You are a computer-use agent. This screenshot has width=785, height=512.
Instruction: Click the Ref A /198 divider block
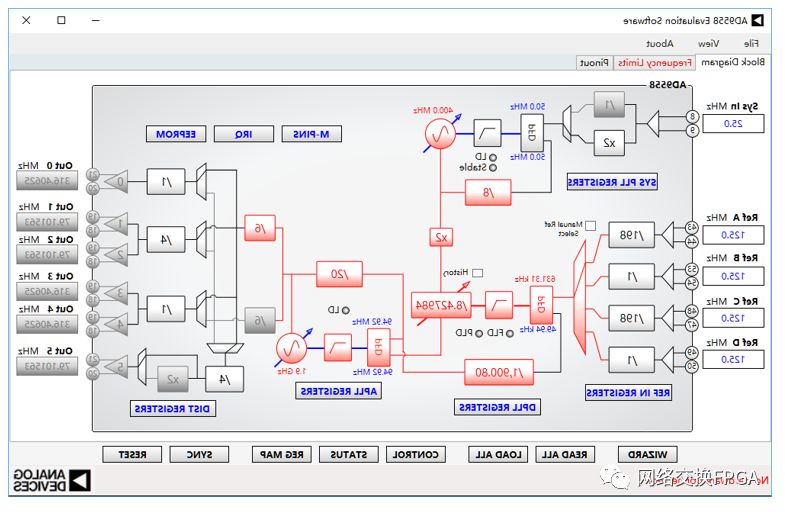[631, 235]
